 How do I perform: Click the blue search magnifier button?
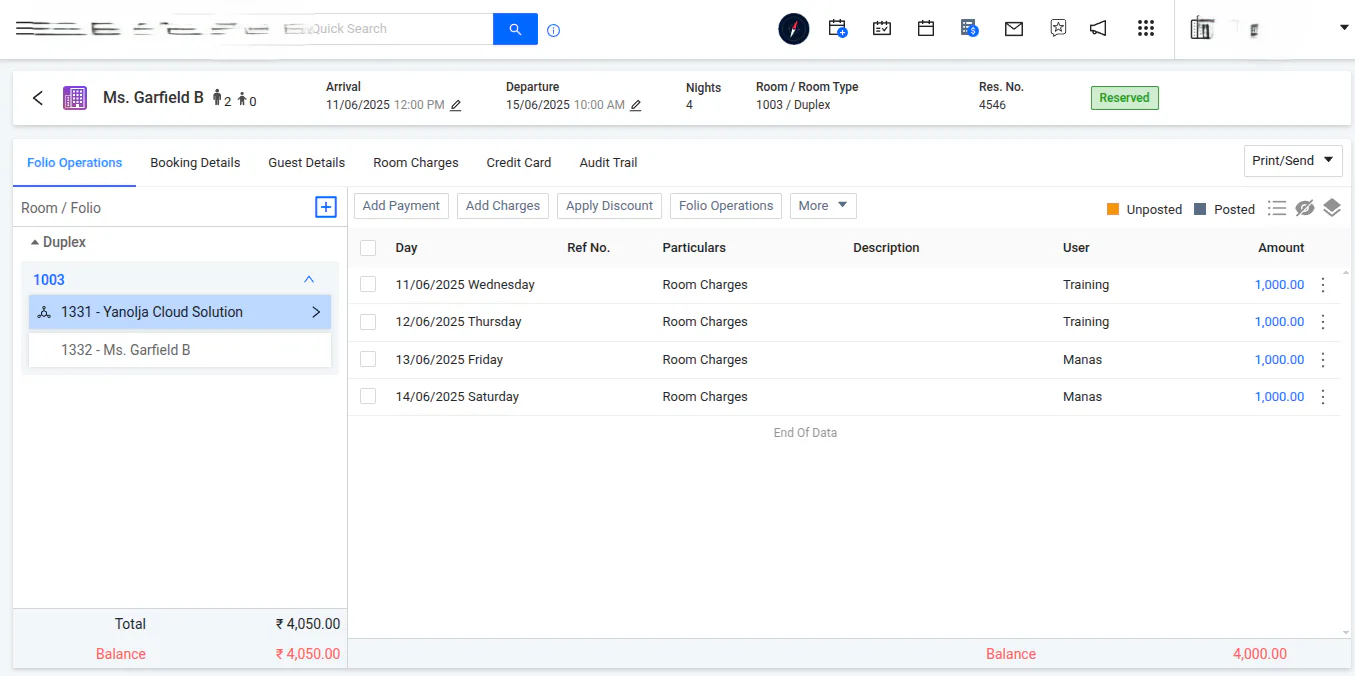[515, 29]
